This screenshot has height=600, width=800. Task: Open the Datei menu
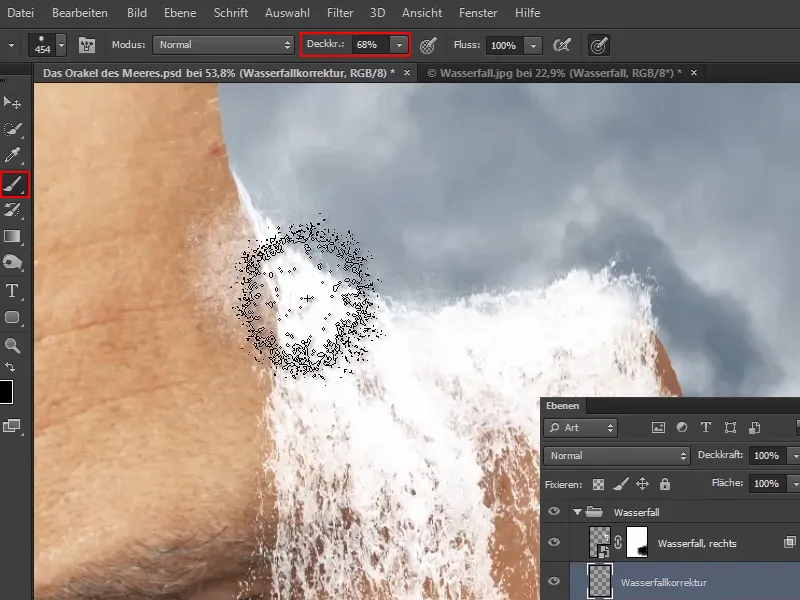click(20, 13)
